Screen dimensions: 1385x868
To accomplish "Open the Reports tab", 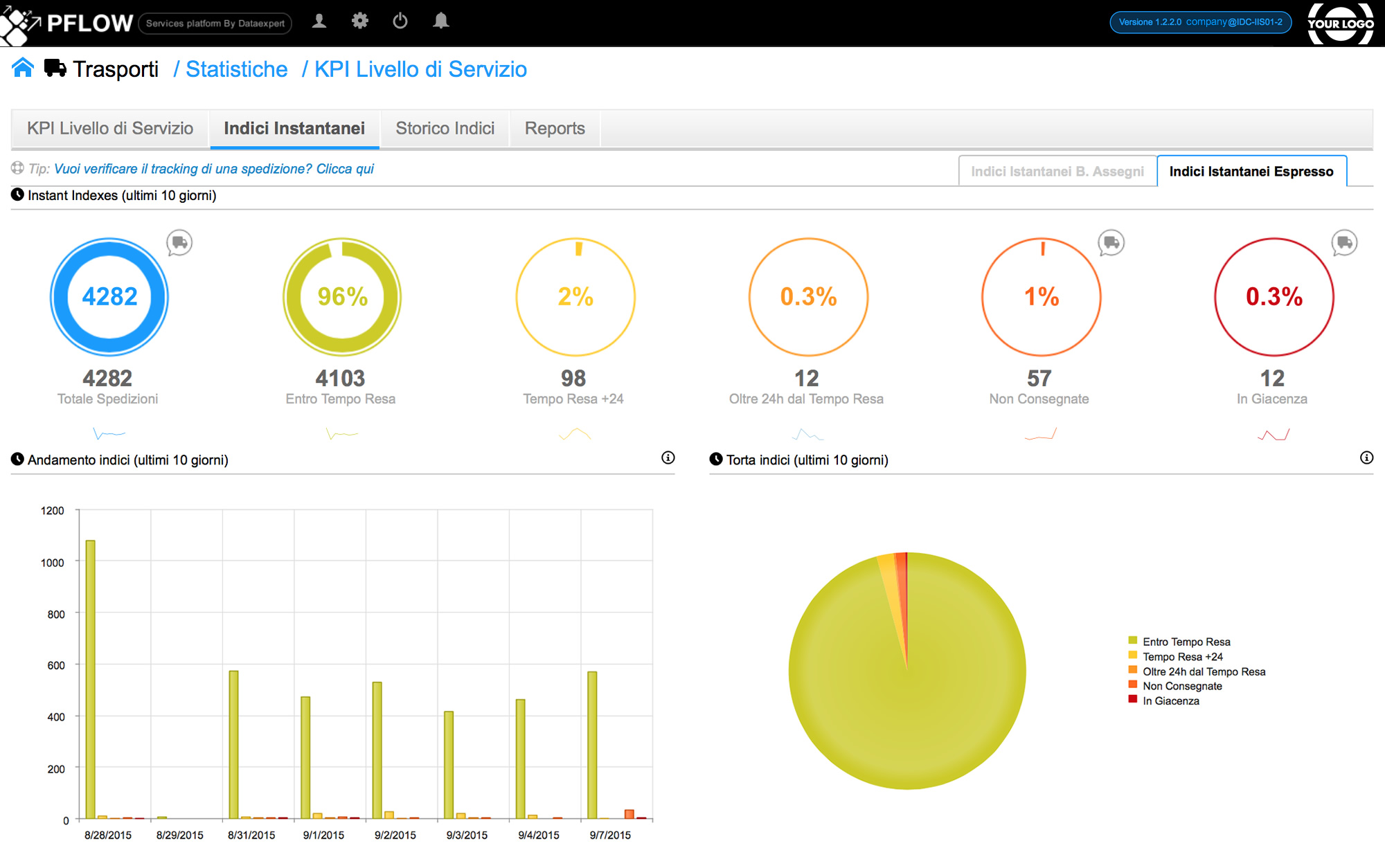I will pyautogui.click(x=555, y=129).
